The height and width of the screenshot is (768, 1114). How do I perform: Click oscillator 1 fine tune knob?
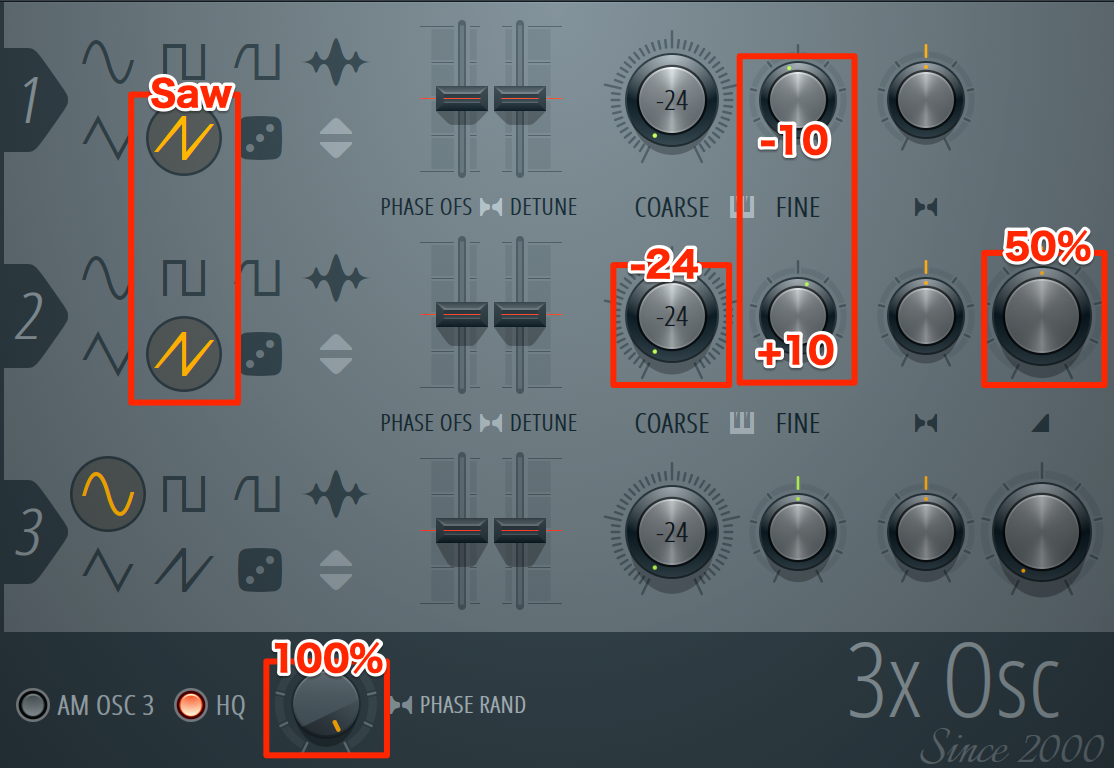[x=797, y=99]
